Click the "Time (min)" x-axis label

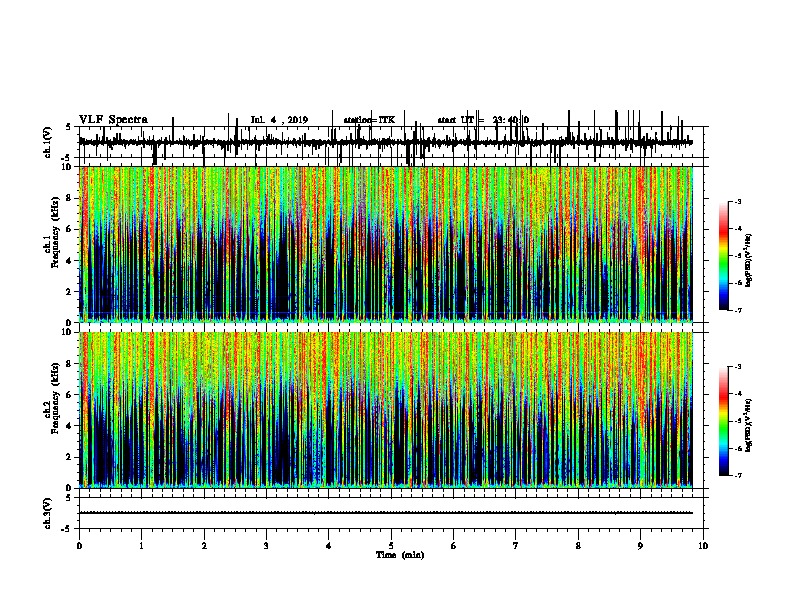400,555
